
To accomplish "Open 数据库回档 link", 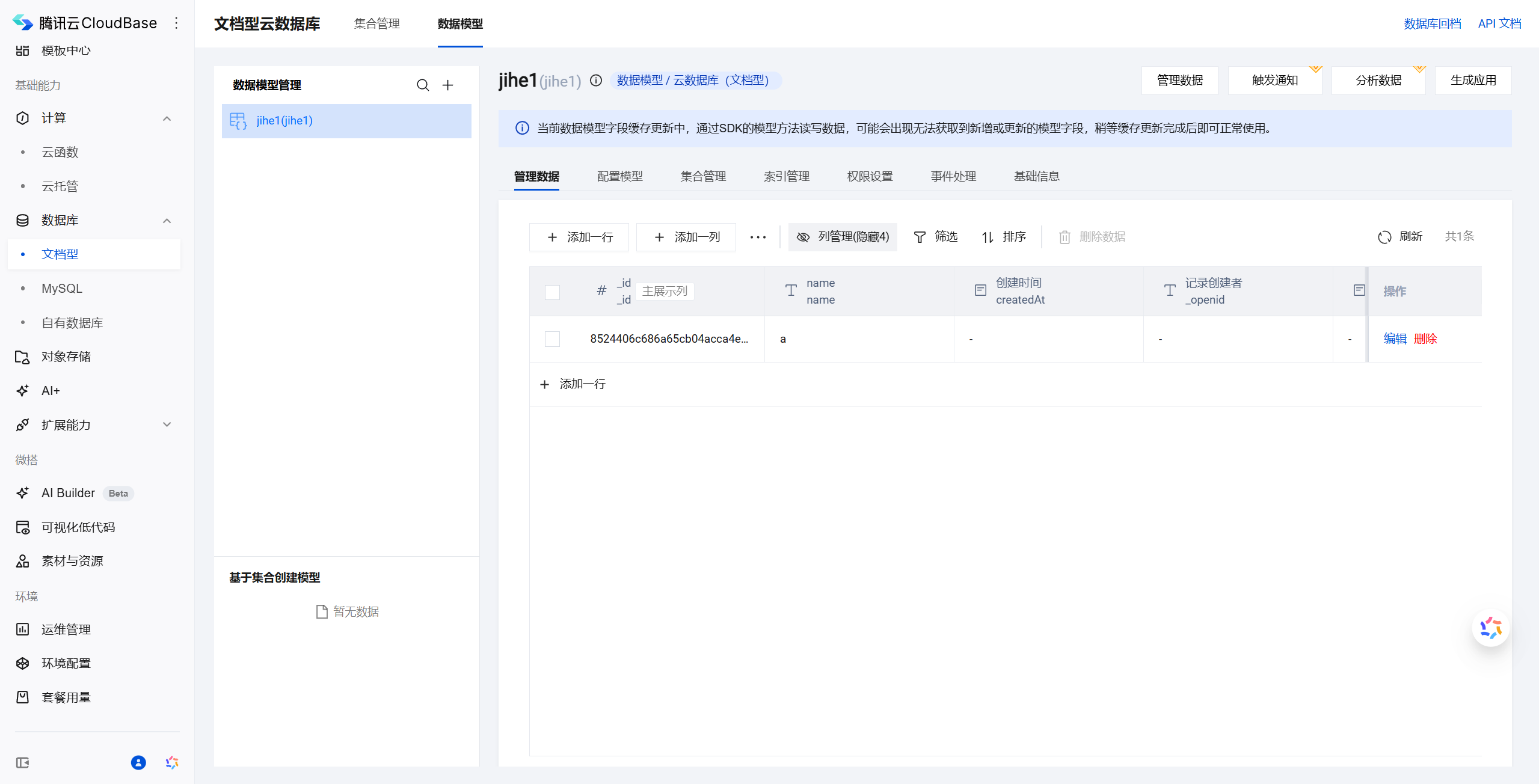I will tap(1433, 23).
